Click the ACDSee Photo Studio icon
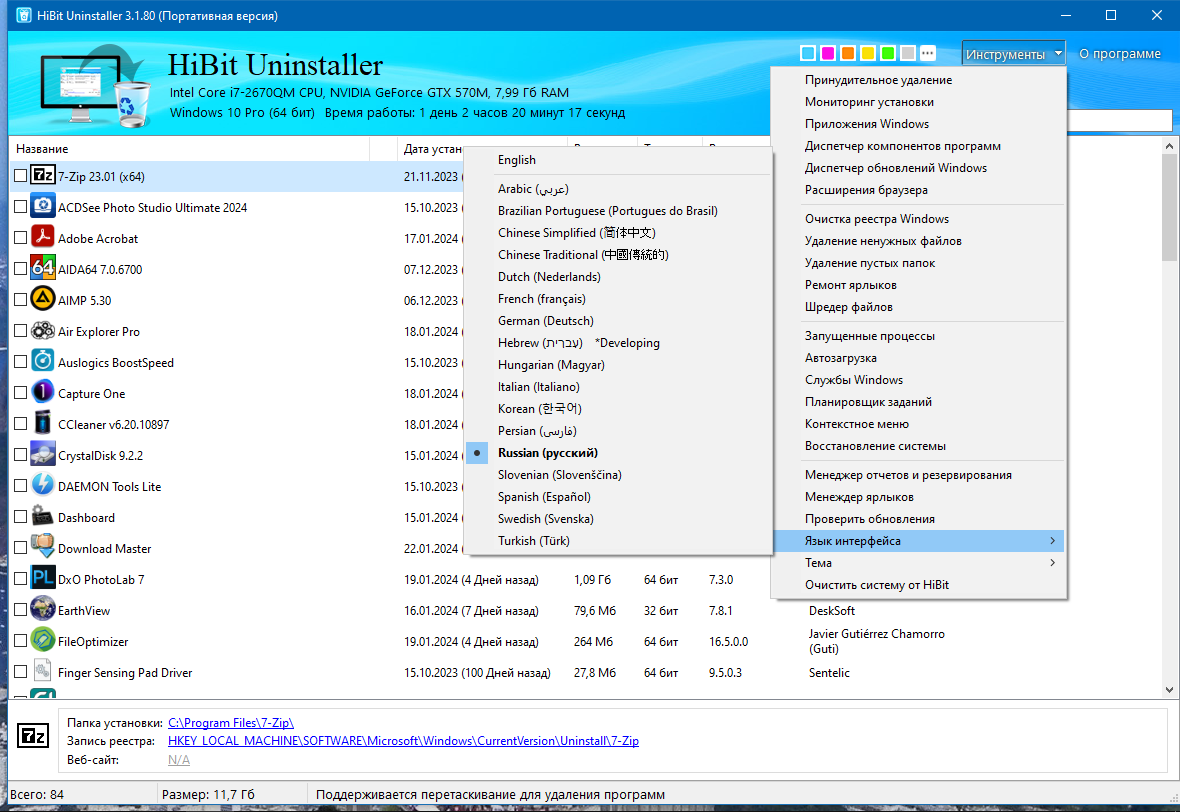This screenshot has height=812, width=1180. pos(43,207)
